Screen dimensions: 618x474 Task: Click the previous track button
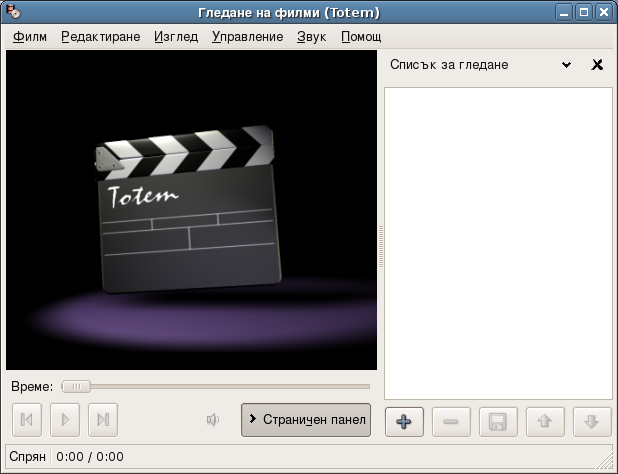coord(26,420)
